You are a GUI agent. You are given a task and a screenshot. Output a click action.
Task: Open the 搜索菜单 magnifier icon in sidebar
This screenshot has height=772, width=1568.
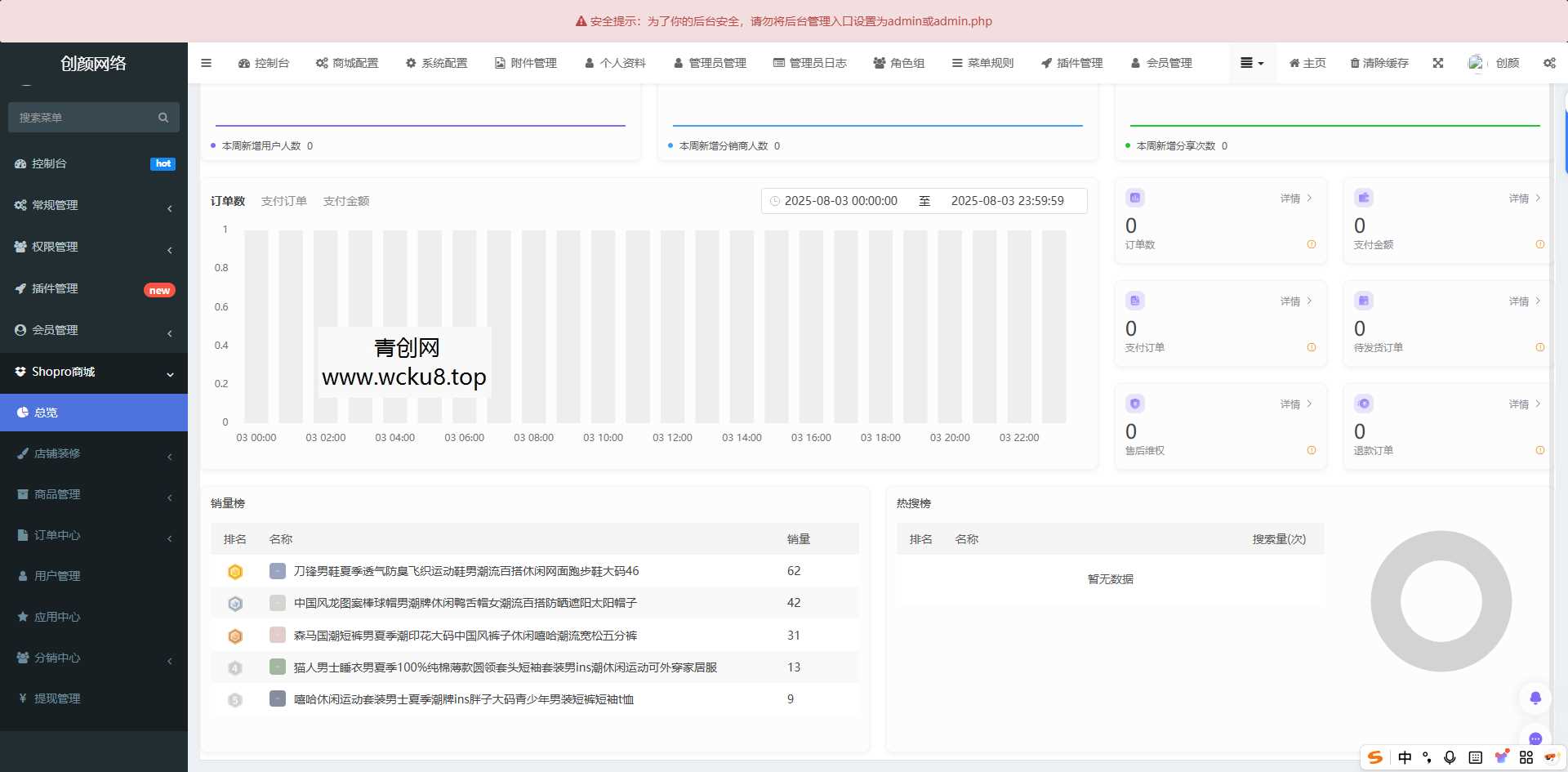[163, 117]
